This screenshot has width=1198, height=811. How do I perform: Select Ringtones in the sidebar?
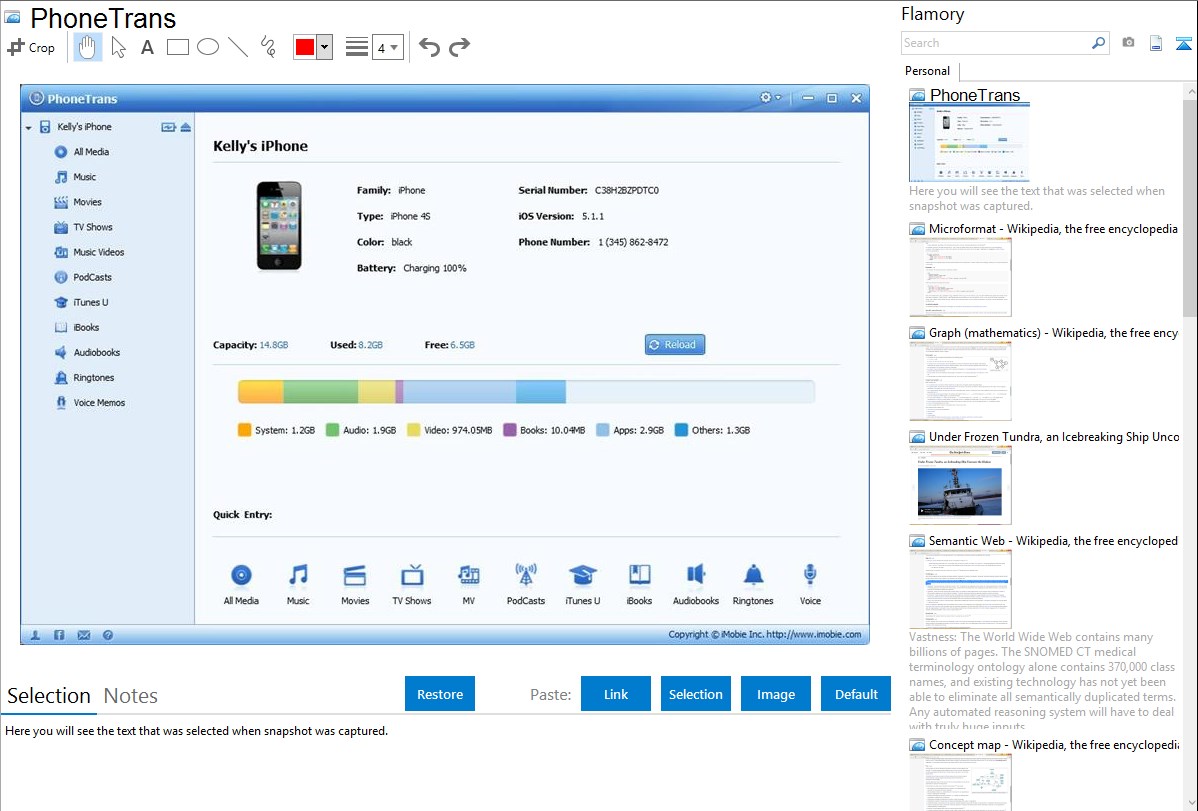84,378
